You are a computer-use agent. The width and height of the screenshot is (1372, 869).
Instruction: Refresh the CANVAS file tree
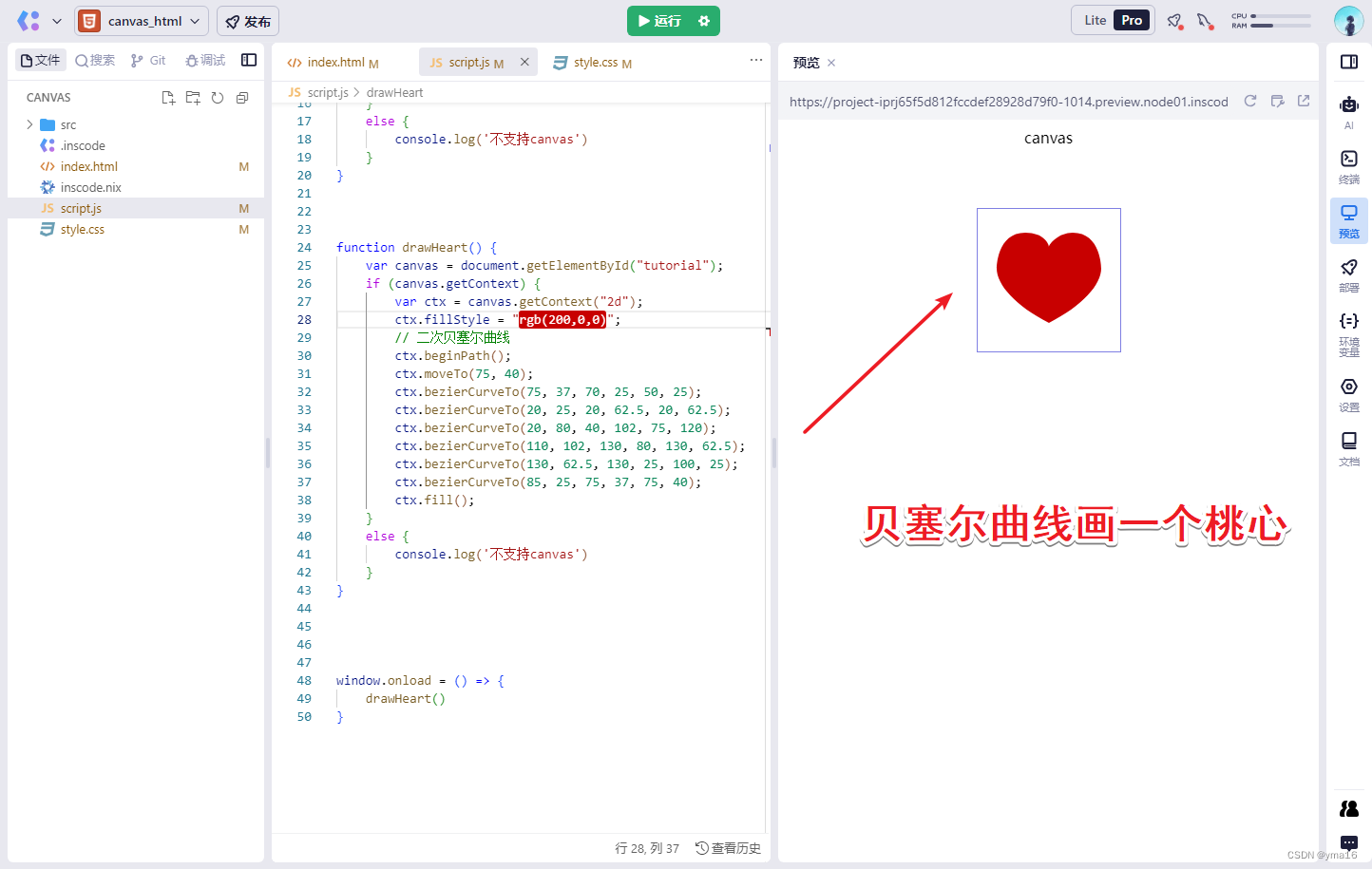(218, 98)
